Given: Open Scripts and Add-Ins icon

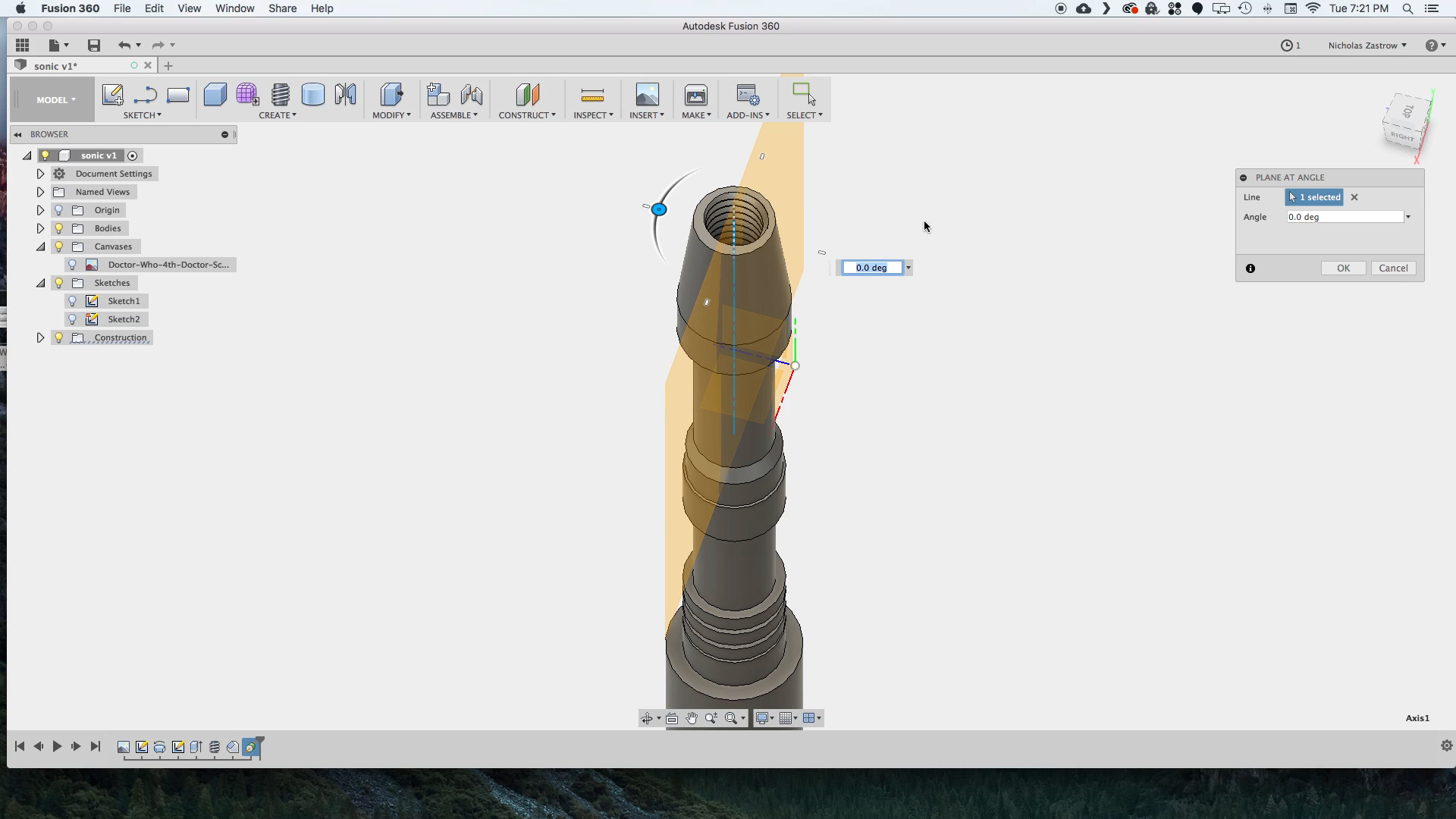Looking at the screenshot, I should (748, 95).
